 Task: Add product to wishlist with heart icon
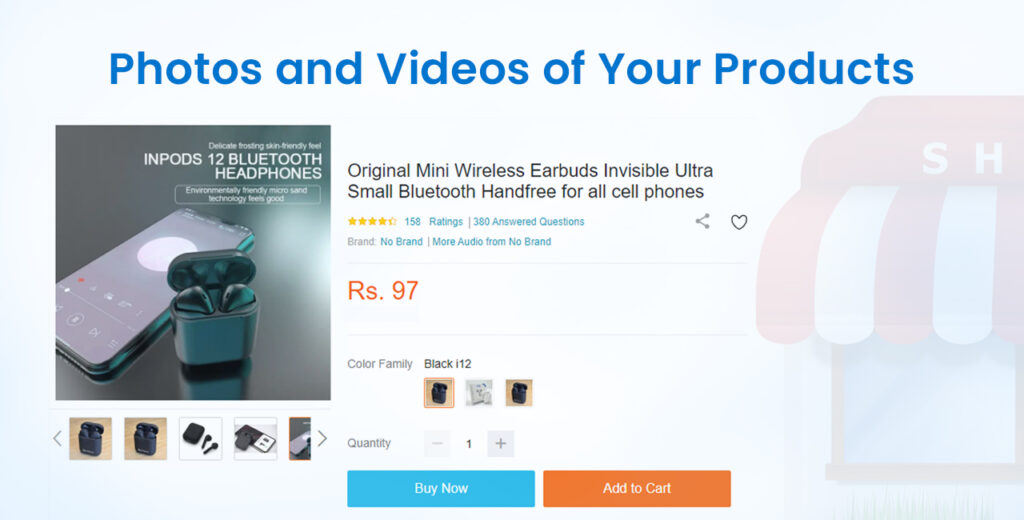(739, 222)
